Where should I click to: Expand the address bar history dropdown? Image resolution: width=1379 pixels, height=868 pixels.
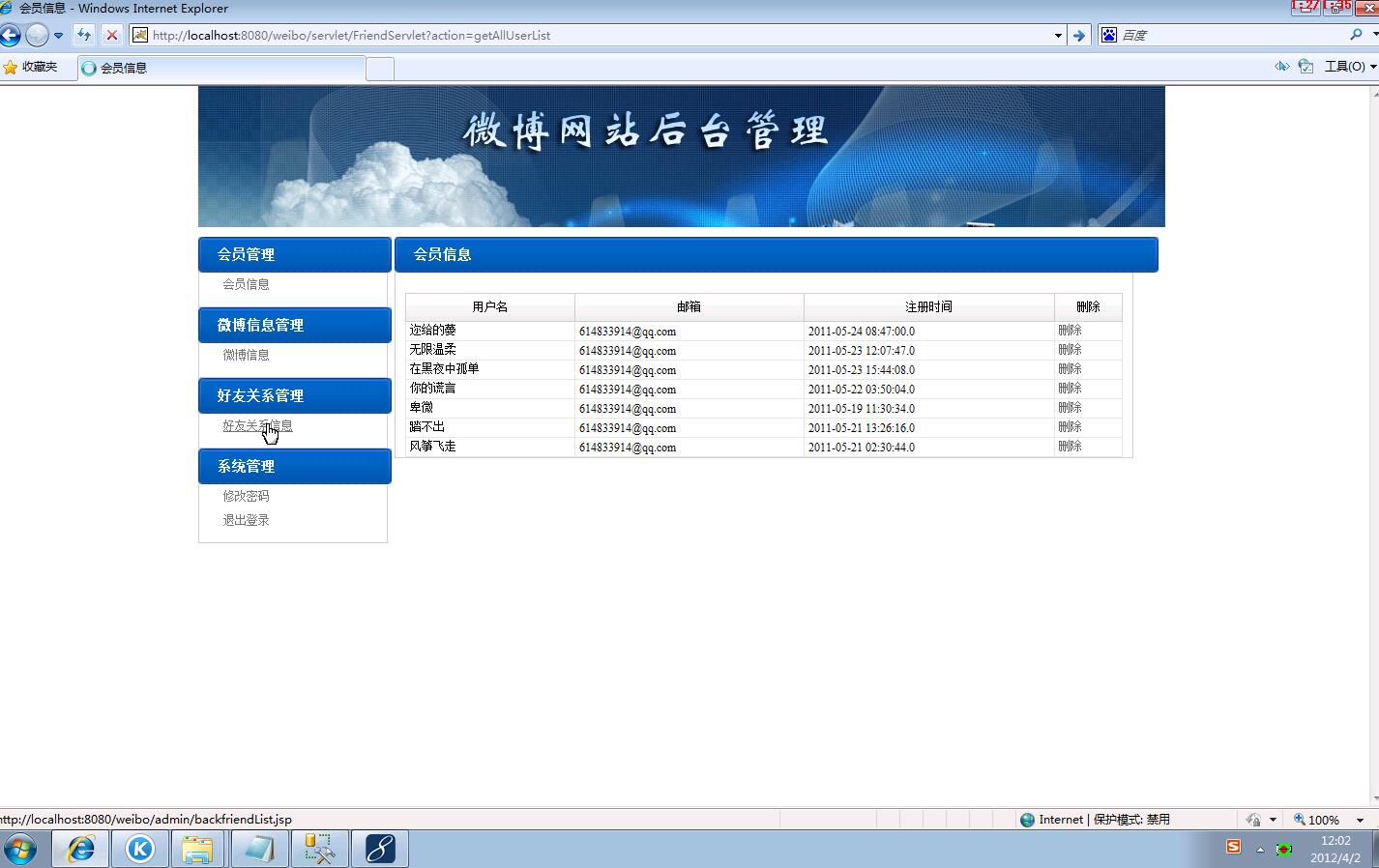click(x=1057, y=35)
